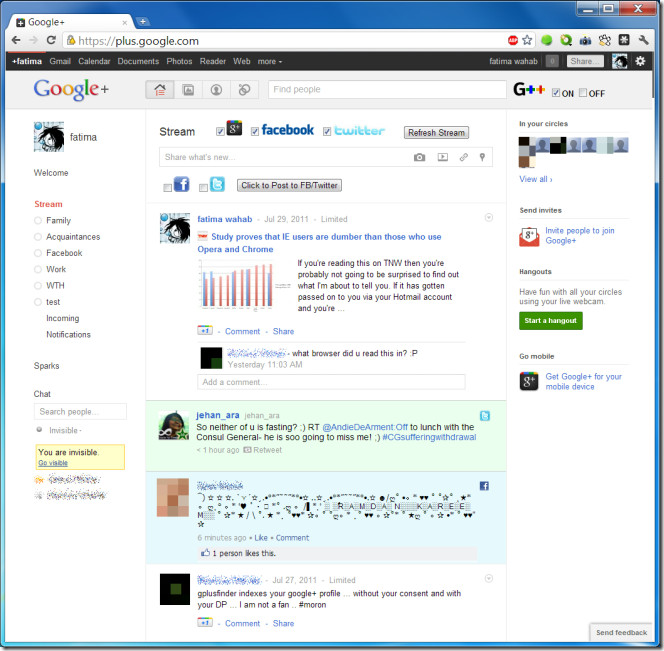Click the Adblock extension icon in address bar

pos(513,40)
